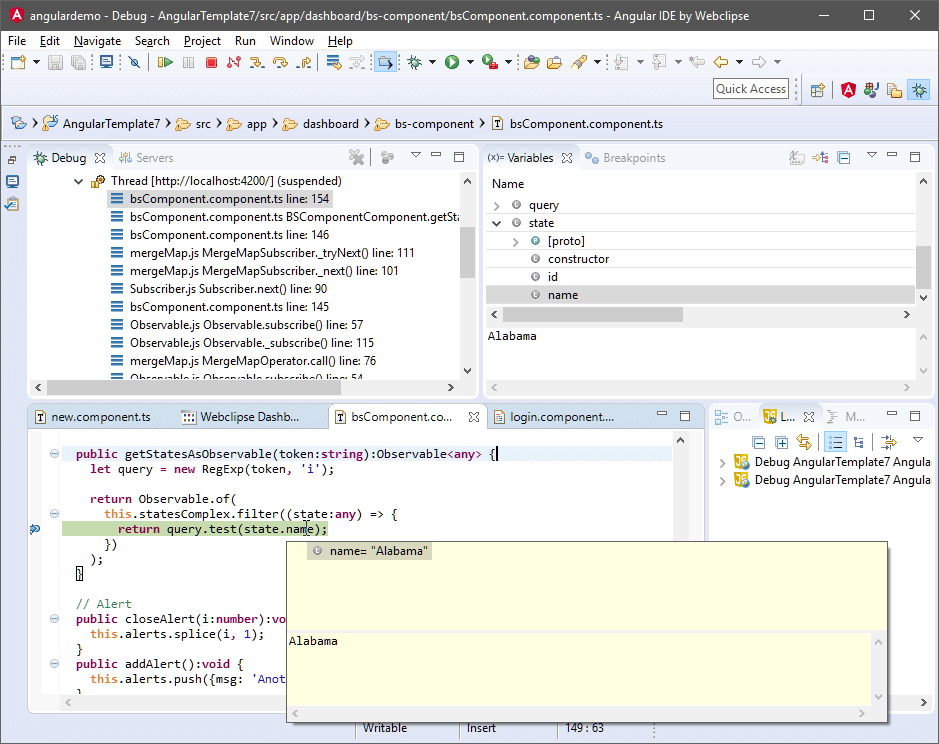Switch to the Breakpoints tab
The width and height of the screenshot is (939, 744).
[625, 158]
